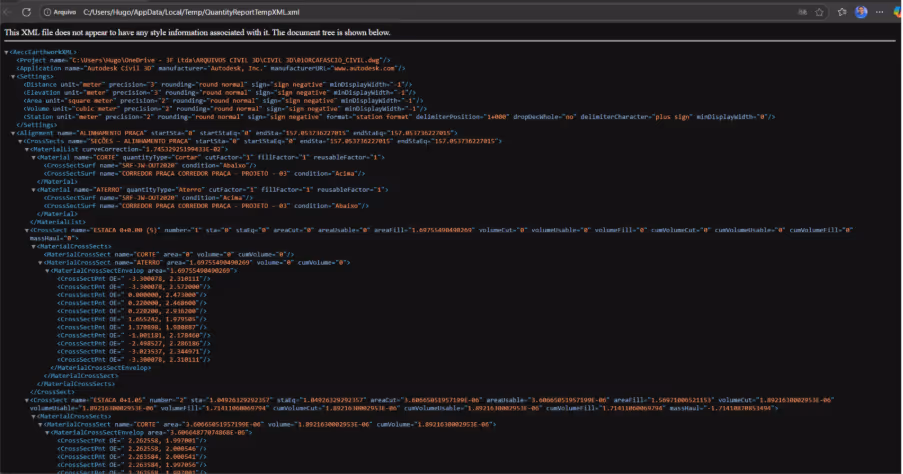Click CrossSectPnt 1.655242, 1.979505 line

pyautogui.click(x=132, y=318)
